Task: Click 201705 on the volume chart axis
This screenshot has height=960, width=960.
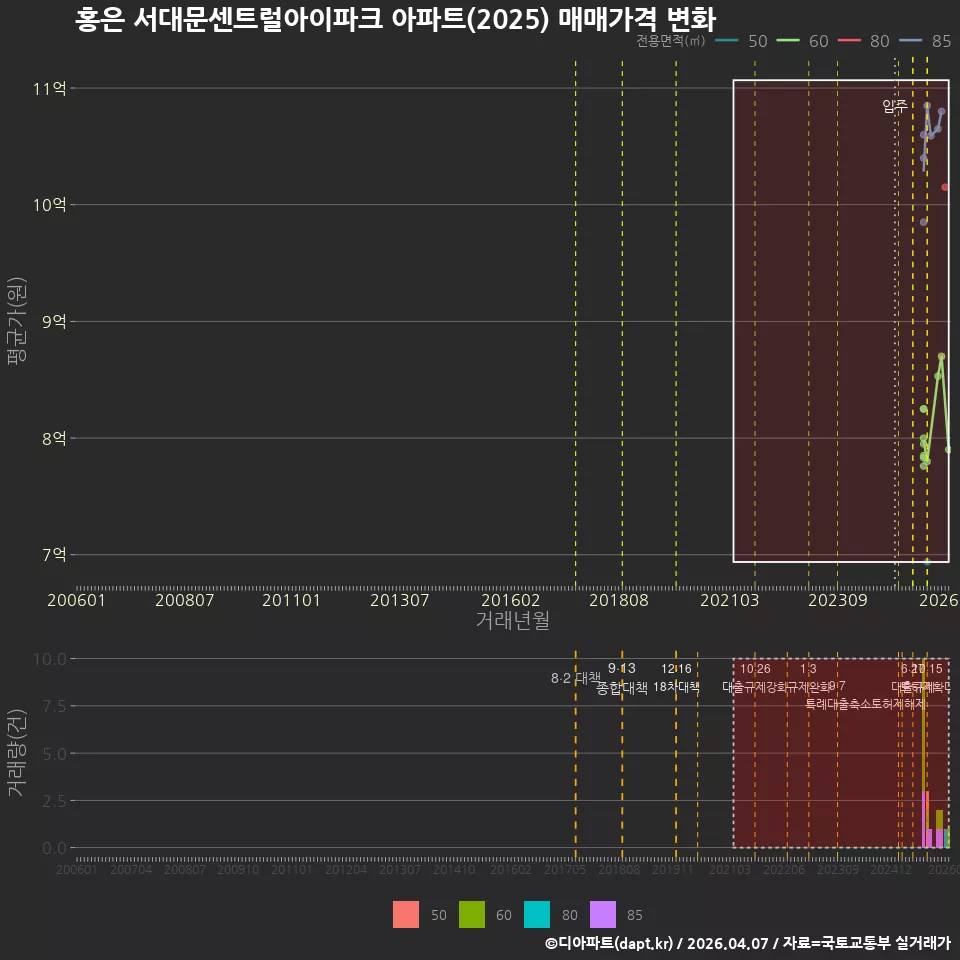Action: click(564, 869)
